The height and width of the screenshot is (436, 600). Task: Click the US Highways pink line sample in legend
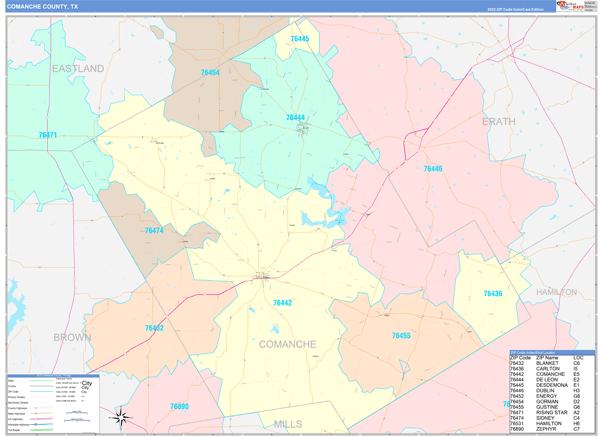pyautogui.click(x=41, y=419)
